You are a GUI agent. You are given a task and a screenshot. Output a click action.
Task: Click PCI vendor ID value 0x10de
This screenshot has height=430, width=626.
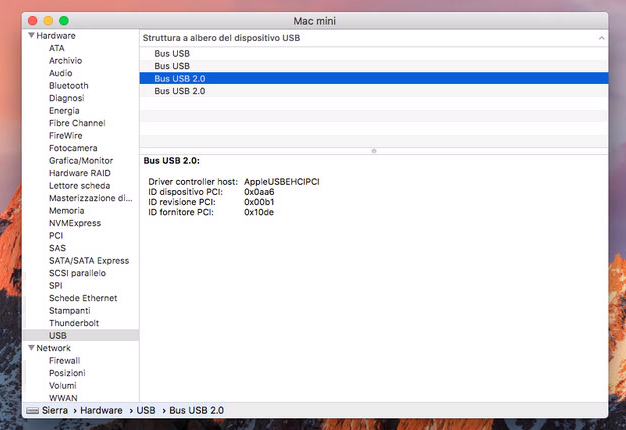(259, 212)
